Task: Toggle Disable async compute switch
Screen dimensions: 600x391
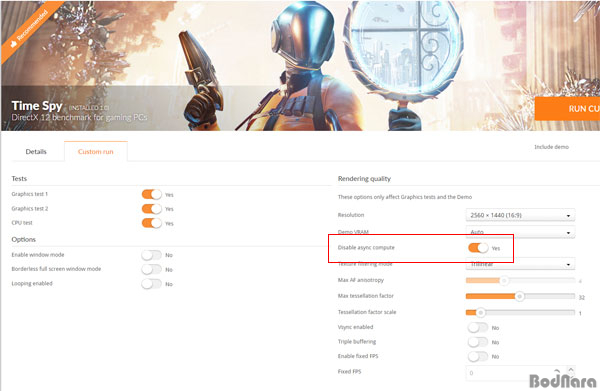Action: pos(478,248)
